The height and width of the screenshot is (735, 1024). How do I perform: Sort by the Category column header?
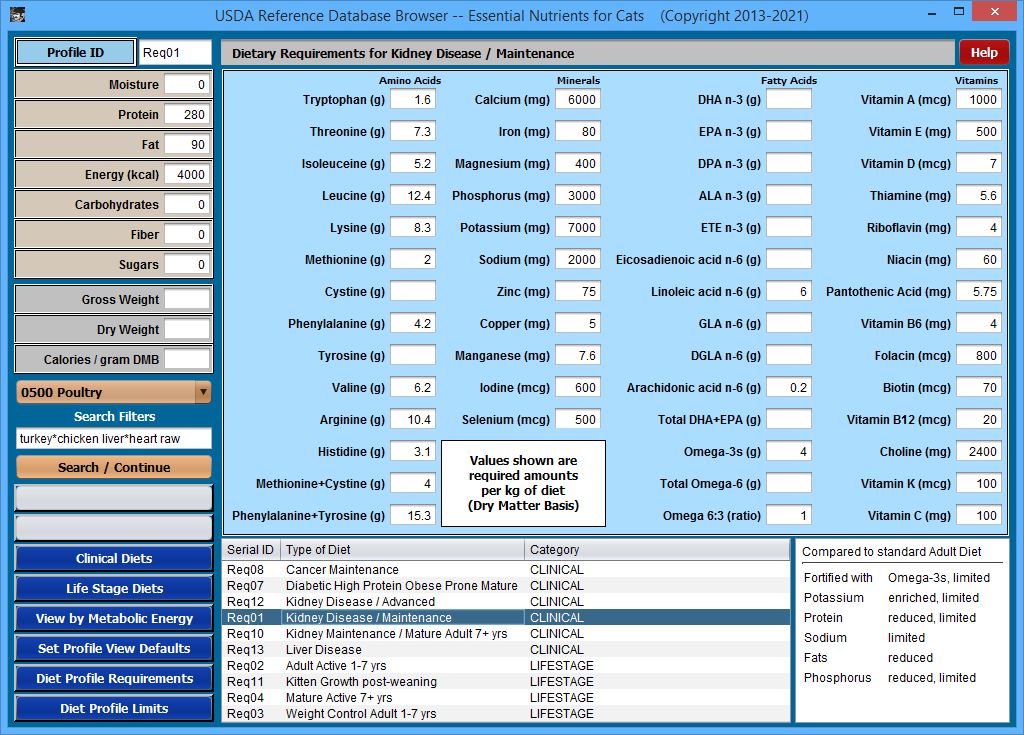pos(656,549)
